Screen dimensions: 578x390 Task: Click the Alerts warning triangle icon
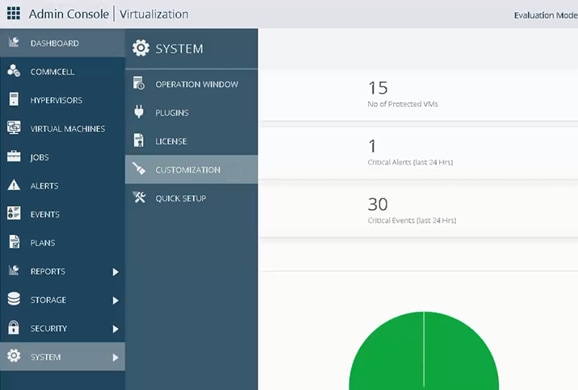coord(14,185)
